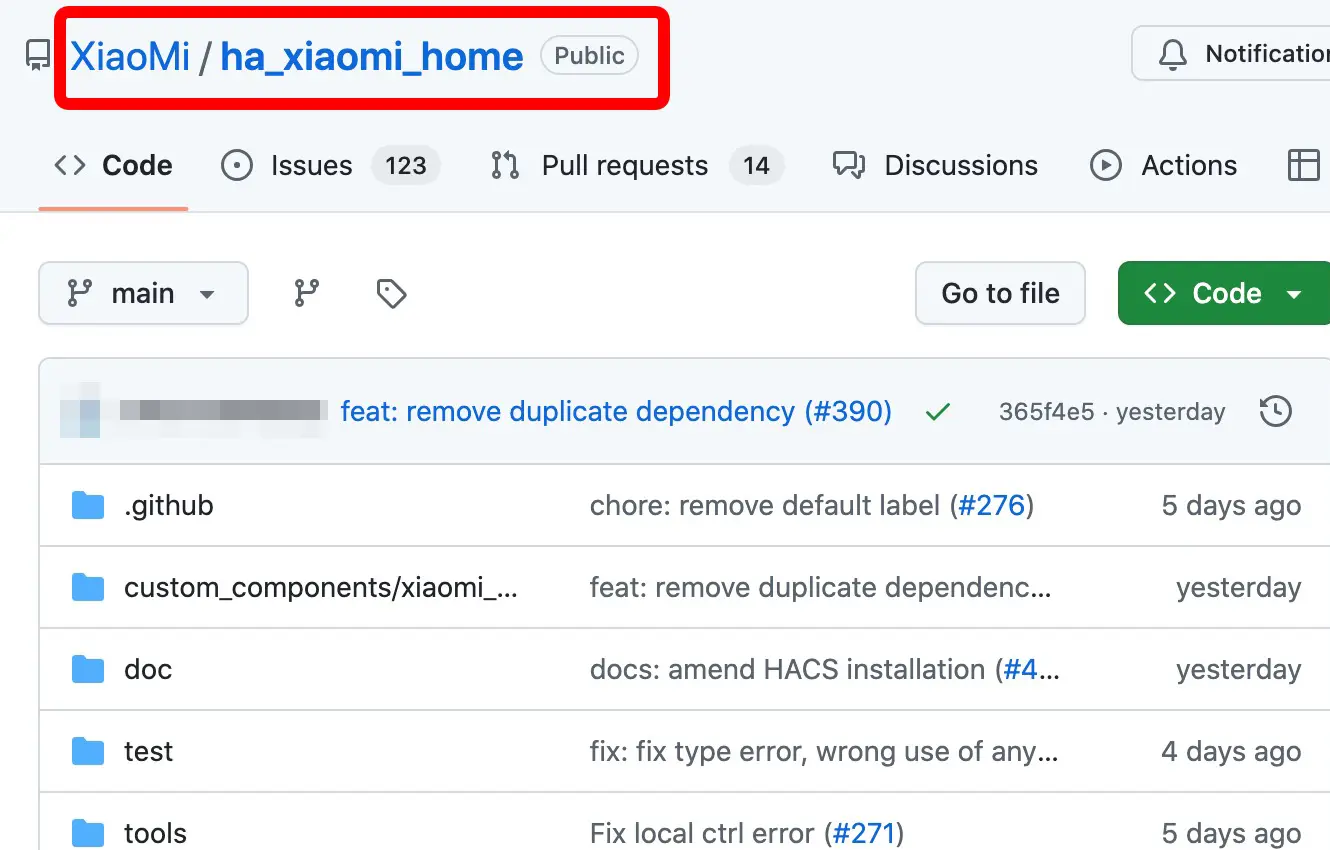Open the Actions tab

(x=1188, y=165)
